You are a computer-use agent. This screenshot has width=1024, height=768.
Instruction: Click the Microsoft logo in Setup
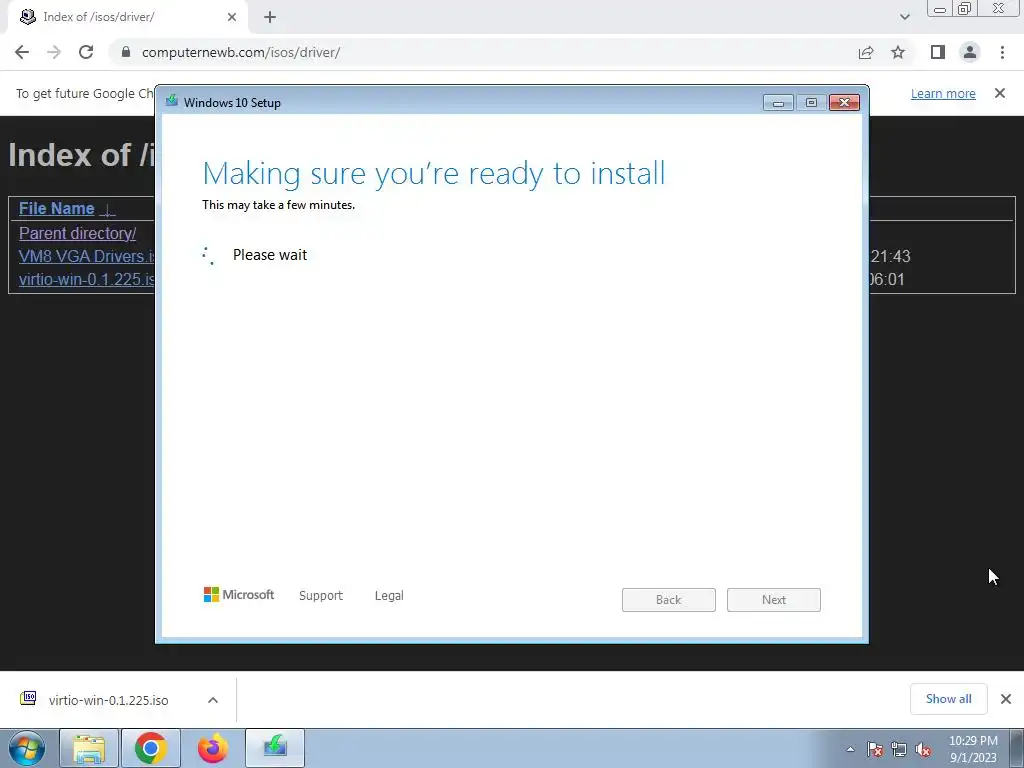pyautogui.click(x=239, y=594)
